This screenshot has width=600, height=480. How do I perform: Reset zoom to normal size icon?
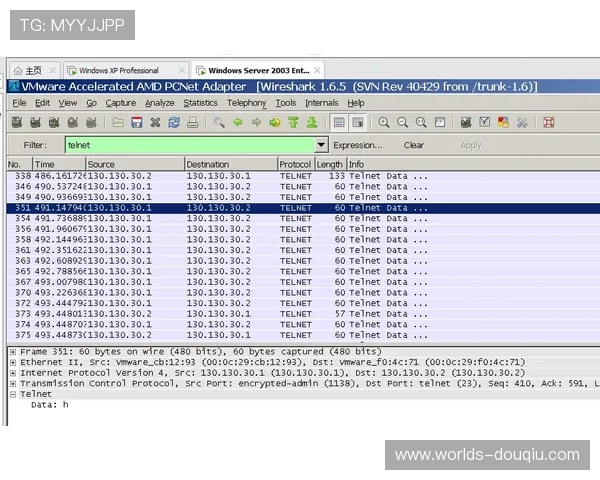point(421,122)
